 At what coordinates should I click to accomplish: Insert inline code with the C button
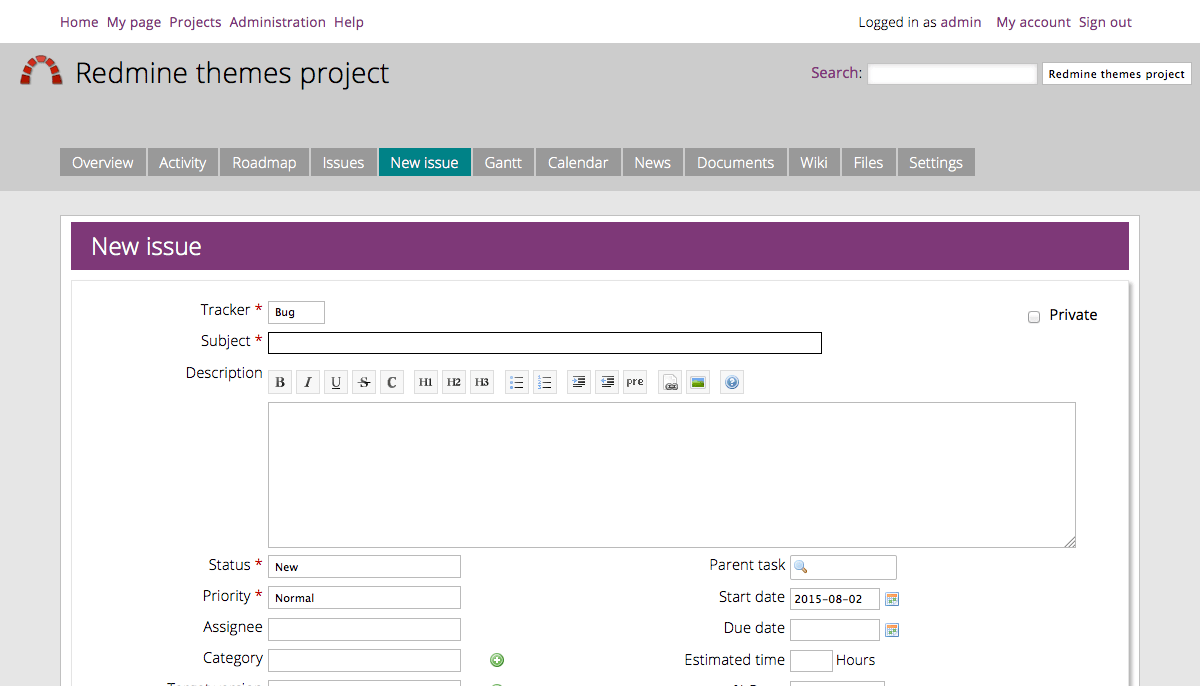(392, 382)
